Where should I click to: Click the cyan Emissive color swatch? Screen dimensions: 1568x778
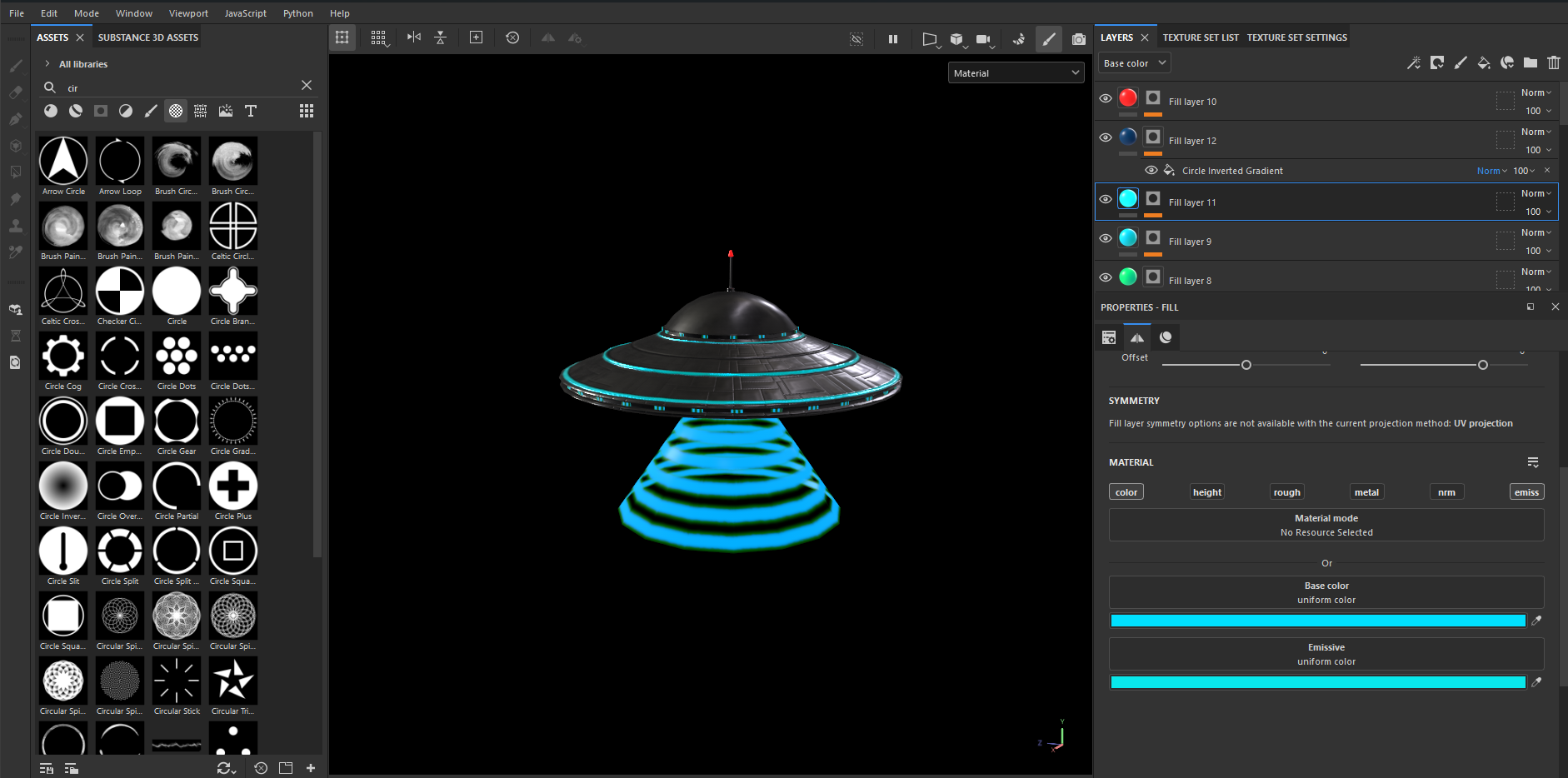click(1317, 682)
